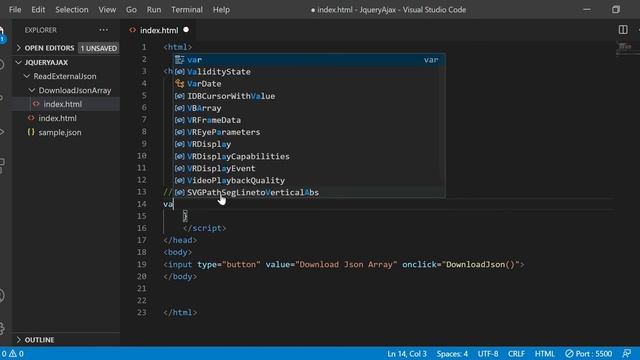Open the feedback icon in status bar
This screenshot has width=640, height=360.
coord(627,353)
